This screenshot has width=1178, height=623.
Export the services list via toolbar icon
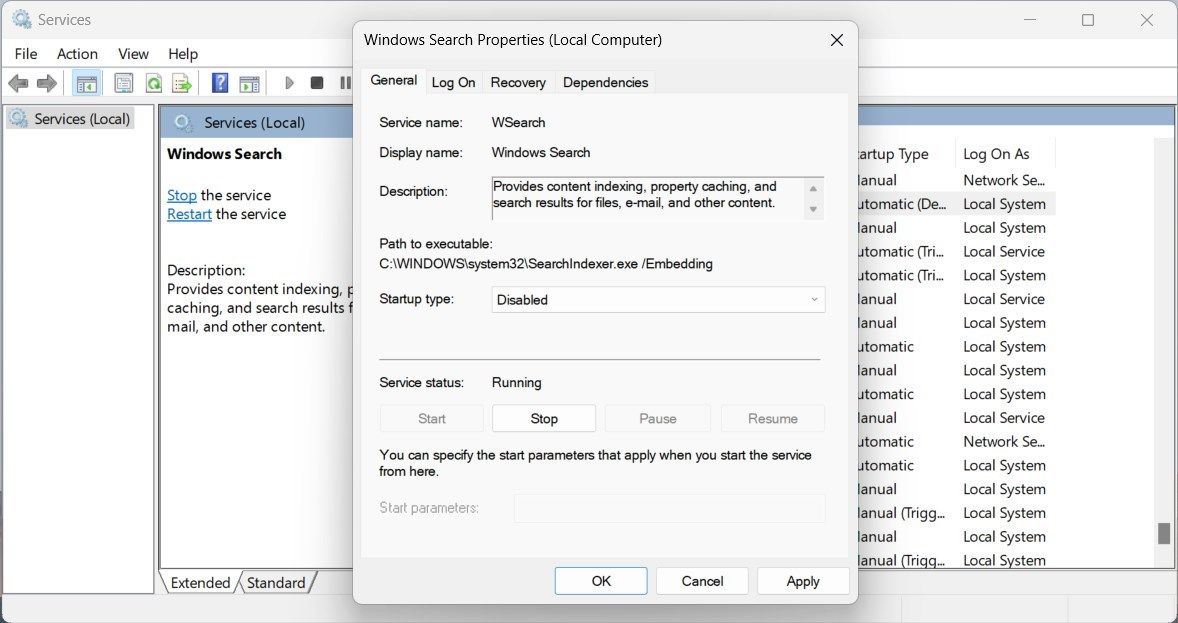[x=181, y=82]
